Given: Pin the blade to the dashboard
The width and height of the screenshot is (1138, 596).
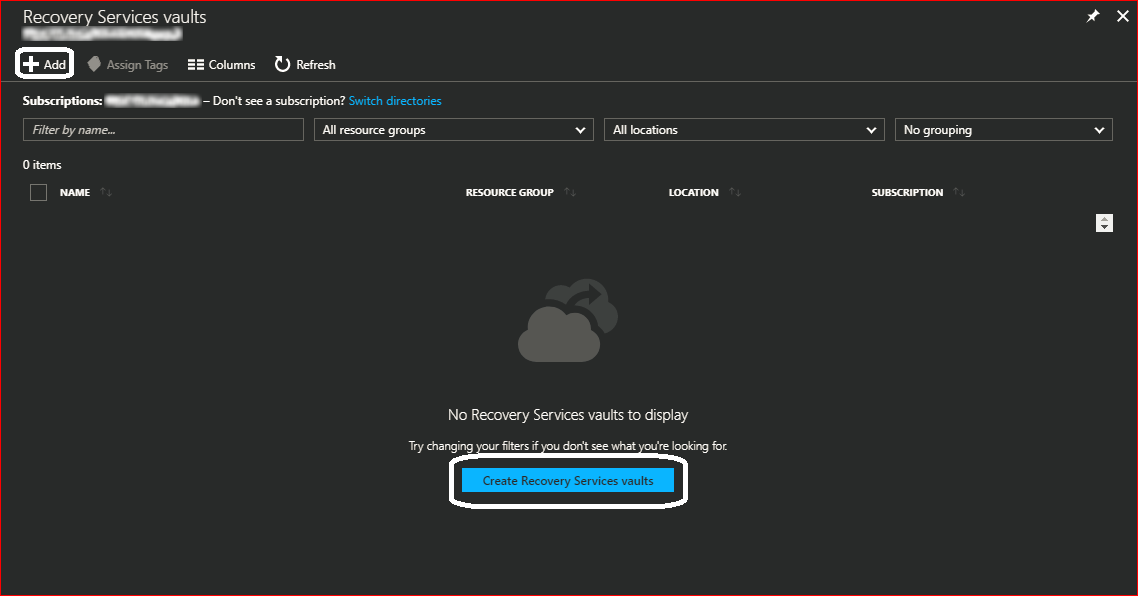Looking at the screenshot, I should click(x=1092, y=16).
